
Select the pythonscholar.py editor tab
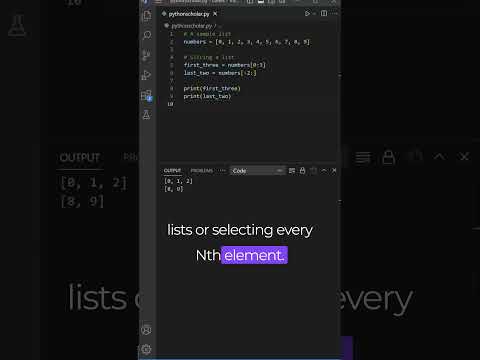pos(189,14)
